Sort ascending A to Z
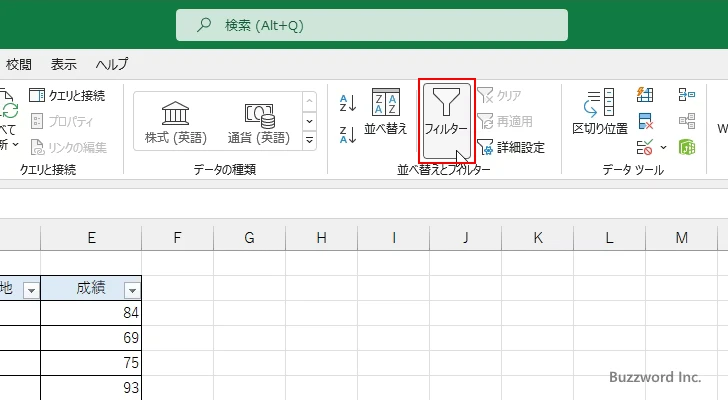This screenshot has width=728, height=400. pyautogui.click(x=348, y=103)
